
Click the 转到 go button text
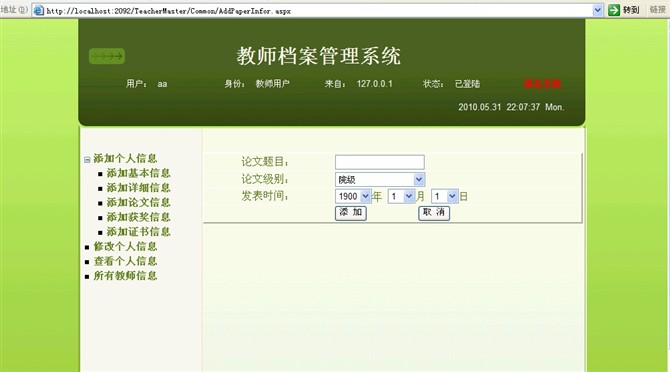tap(631, 10)
